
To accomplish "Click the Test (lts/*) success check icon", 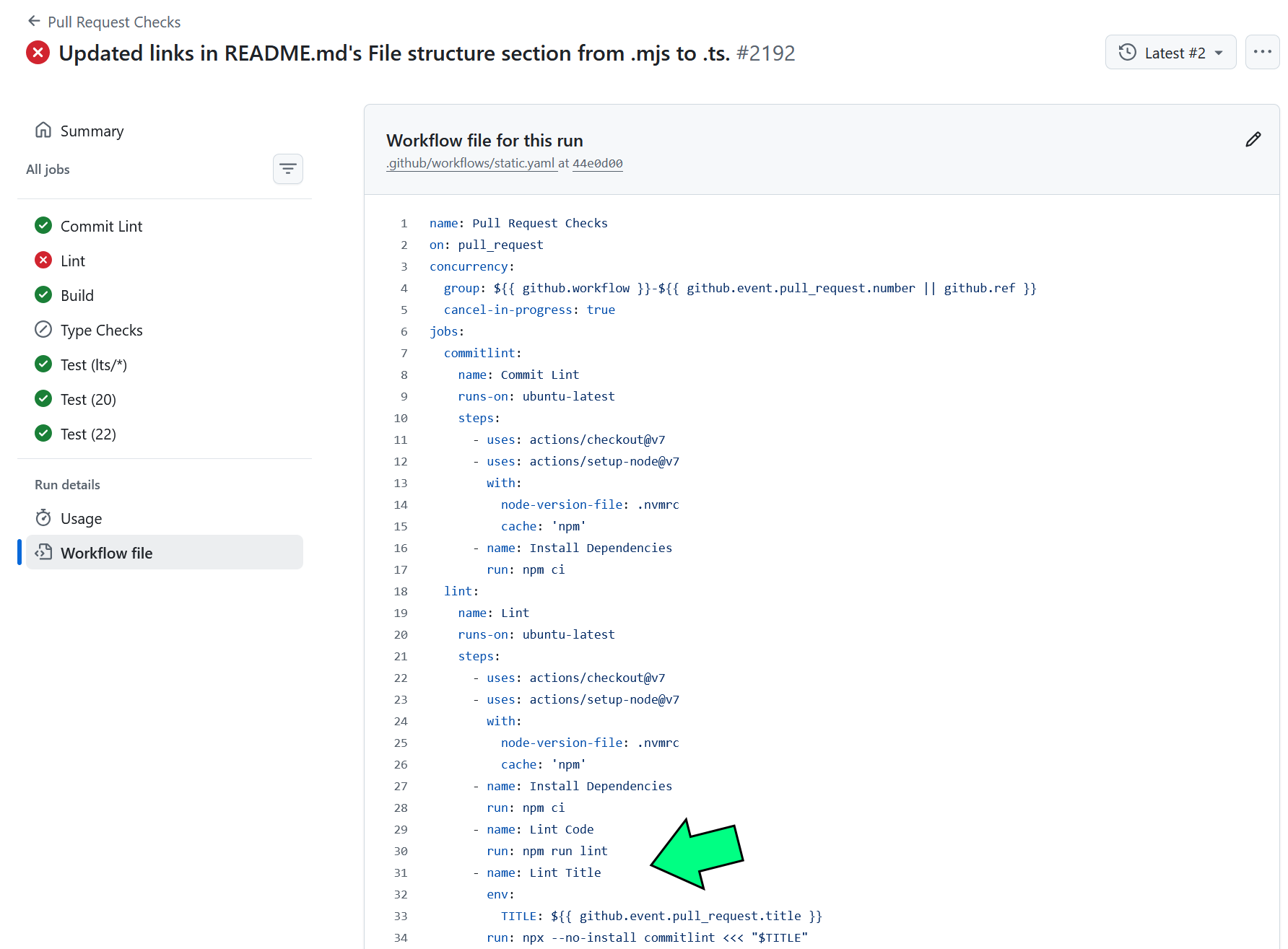I will pyautogui.click(x=43, y=364).
